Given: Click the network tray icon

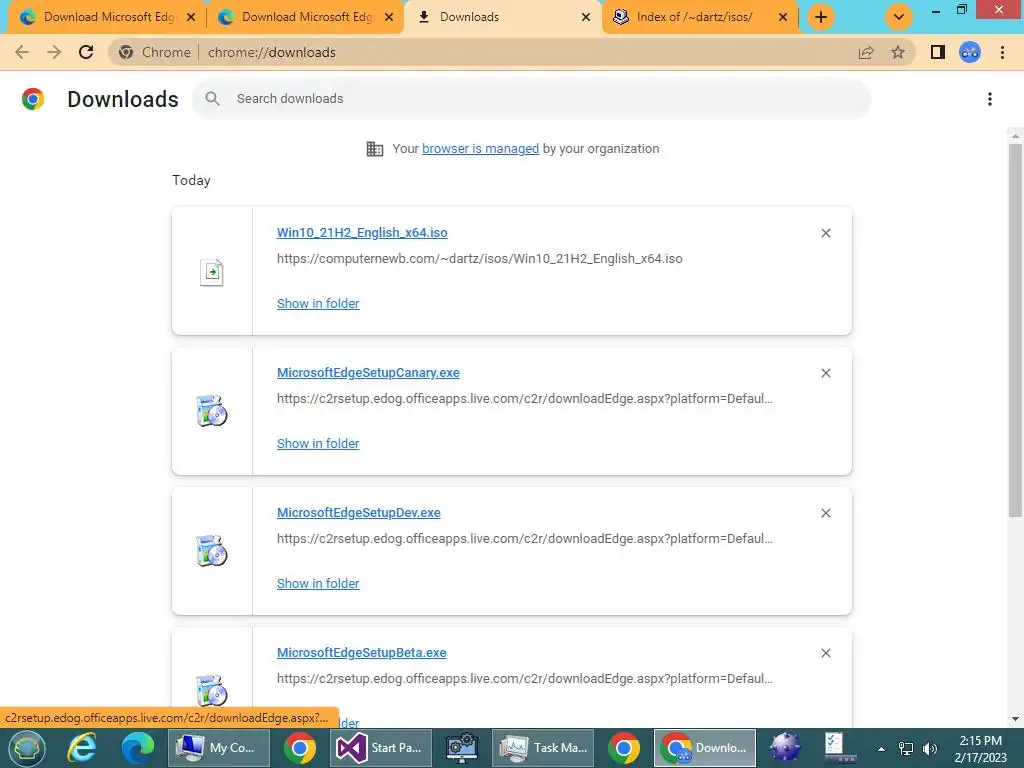Looking at the screenshot, I should pos(906,749).
